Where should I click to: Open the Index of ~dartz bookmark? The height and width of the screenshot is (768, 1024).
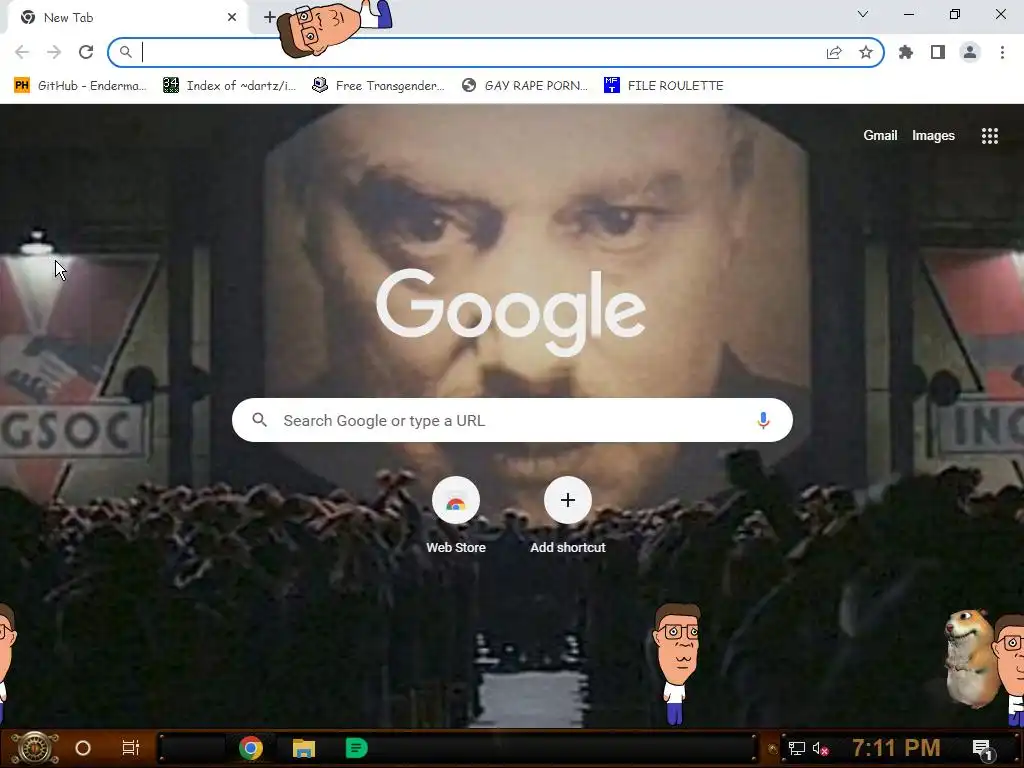(230, 86)
